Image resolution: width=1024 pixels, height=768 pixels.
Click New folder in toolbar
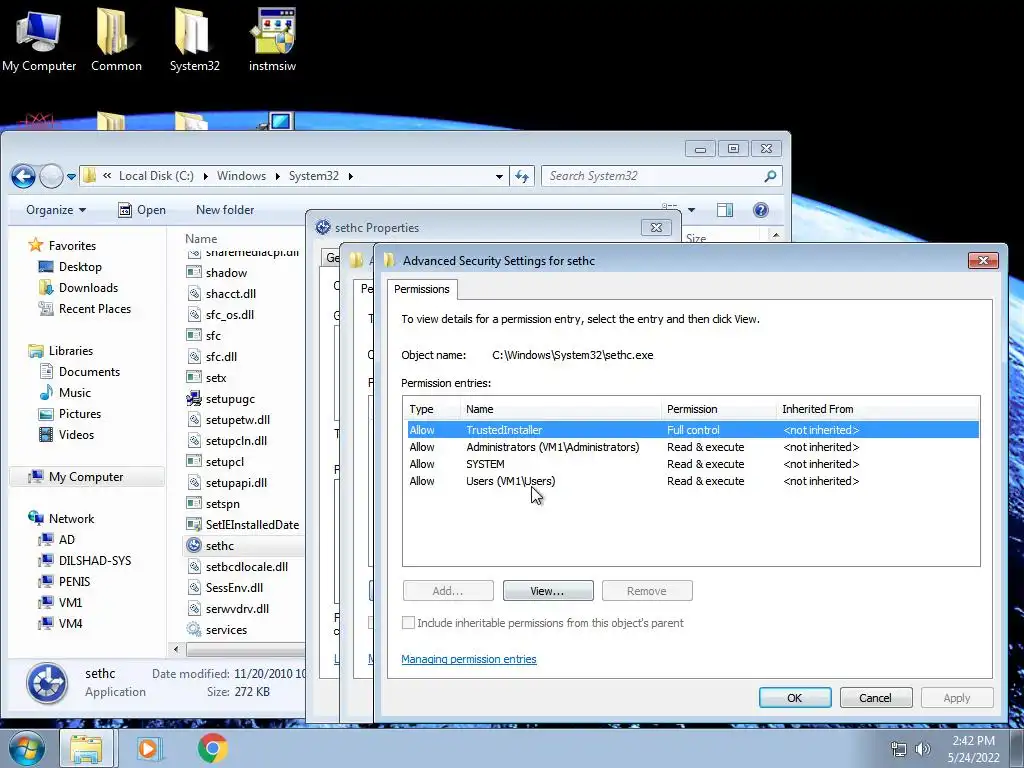[x=225, y=210]
